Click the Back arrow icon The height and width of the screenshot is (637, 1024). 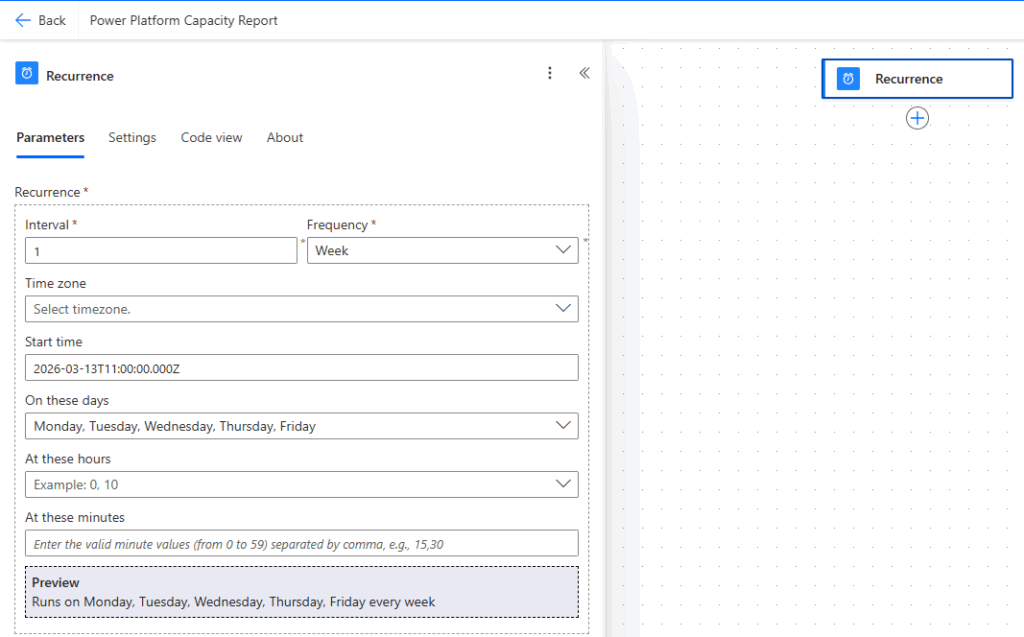(23, 20)
